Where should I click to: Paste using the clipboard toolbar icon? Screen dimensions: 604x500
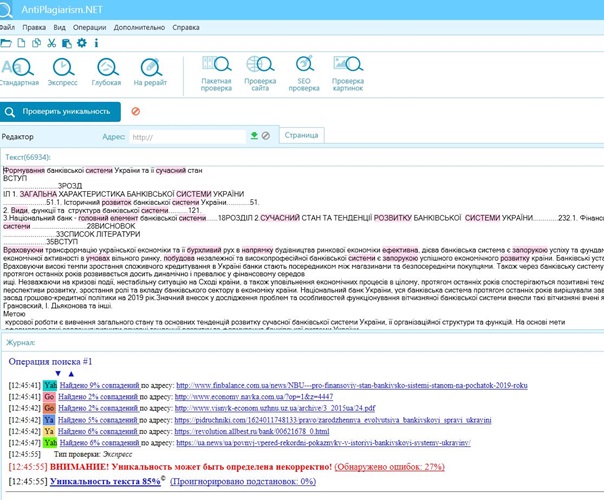67,43
